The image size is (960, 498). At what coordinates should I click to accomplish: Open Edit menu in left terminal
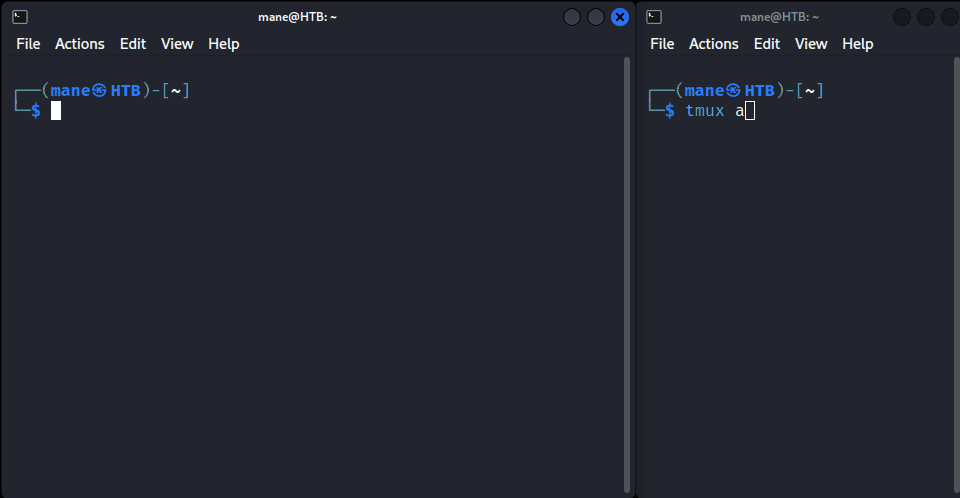[x=133, y=44]
